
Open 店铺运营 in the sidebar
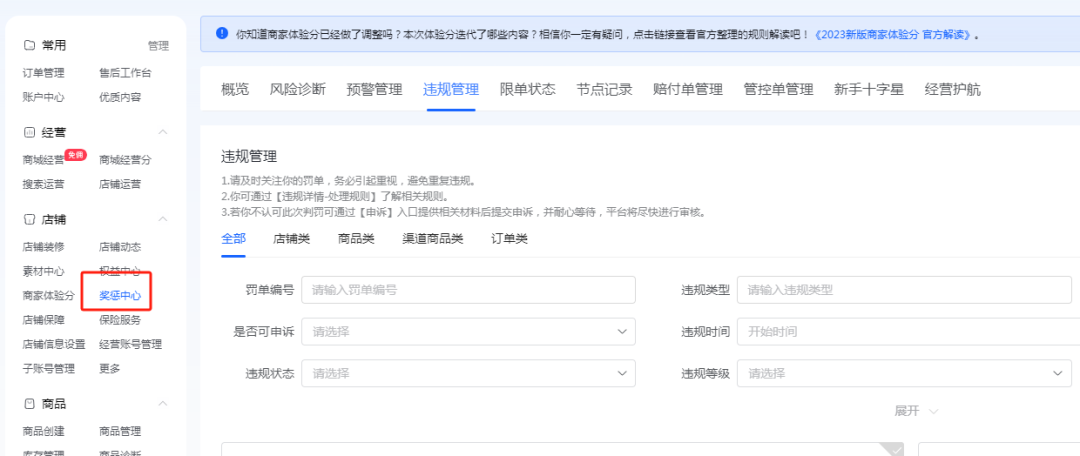click(120, 184)
